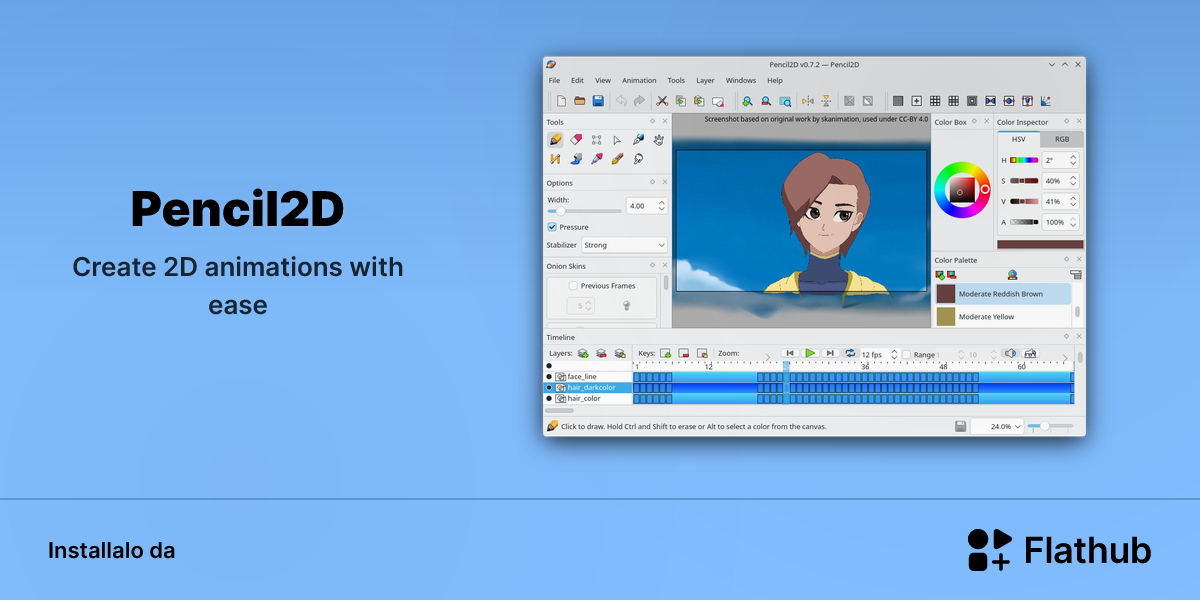The width and height of the screenshot is (1200, 600).
Task: Toggle the loop playback button
Action: coord(850,354)
